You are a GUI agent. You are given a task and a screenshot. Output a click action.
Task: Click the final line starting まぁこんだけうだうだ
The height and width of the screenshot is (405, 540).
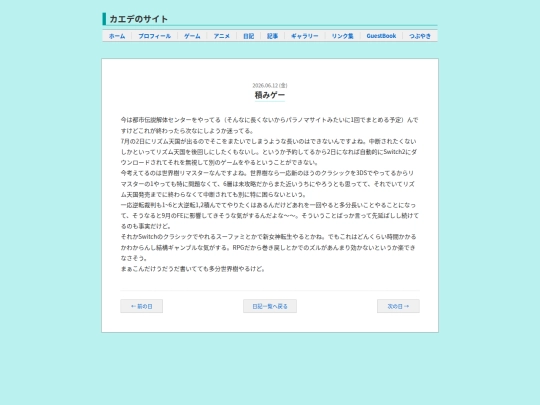pos(193,269)
